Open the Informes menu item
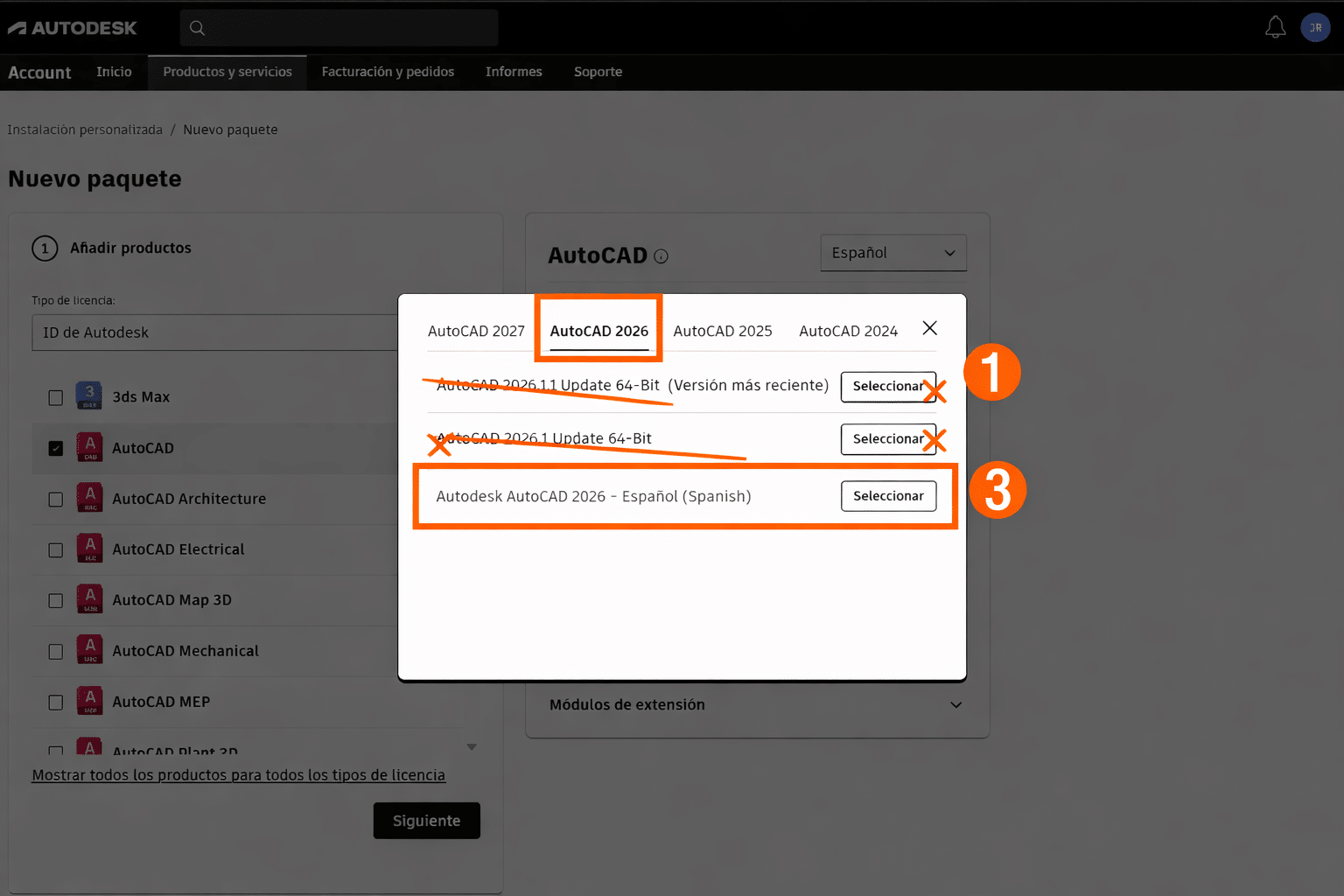Screen dimensions: 1344x896 514,72
